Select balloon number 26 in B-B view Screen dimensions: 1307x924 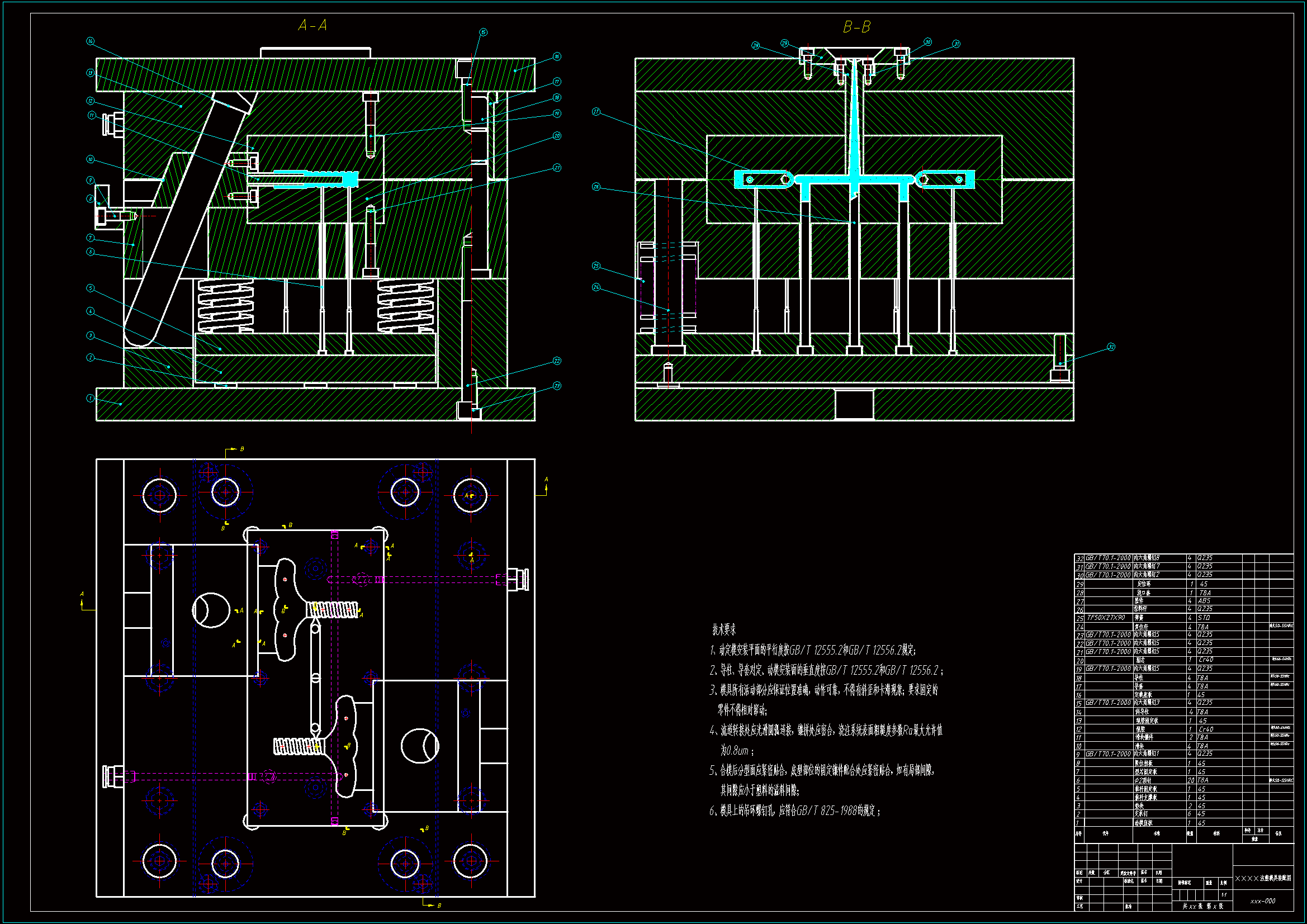(596, 187)
